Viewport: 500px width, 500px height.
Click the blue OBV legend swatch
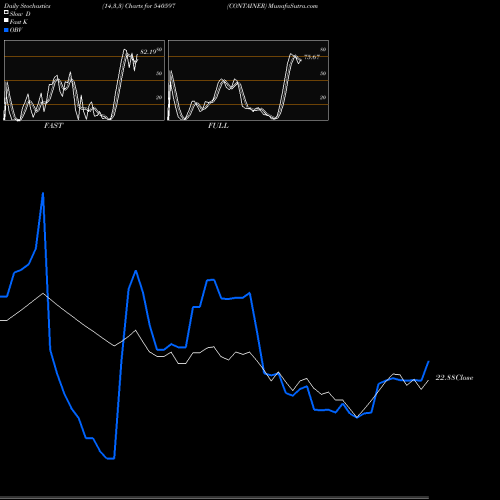point(6,30)
